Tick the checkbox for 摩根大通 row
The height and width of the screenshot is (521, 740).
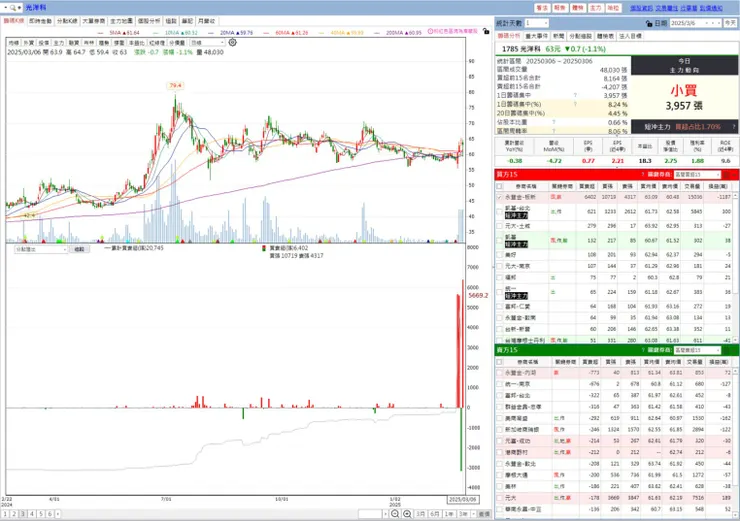click(499, 475)
